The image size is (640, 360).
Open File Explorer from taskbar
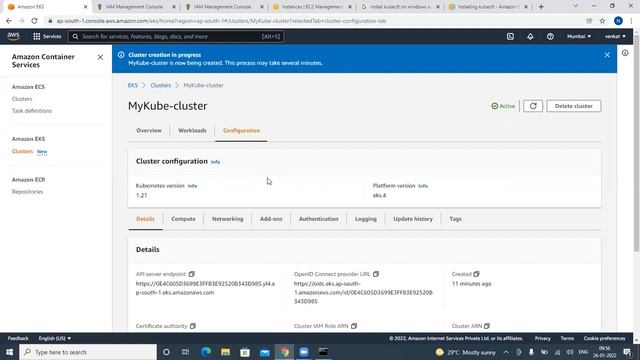click(225, 352)
